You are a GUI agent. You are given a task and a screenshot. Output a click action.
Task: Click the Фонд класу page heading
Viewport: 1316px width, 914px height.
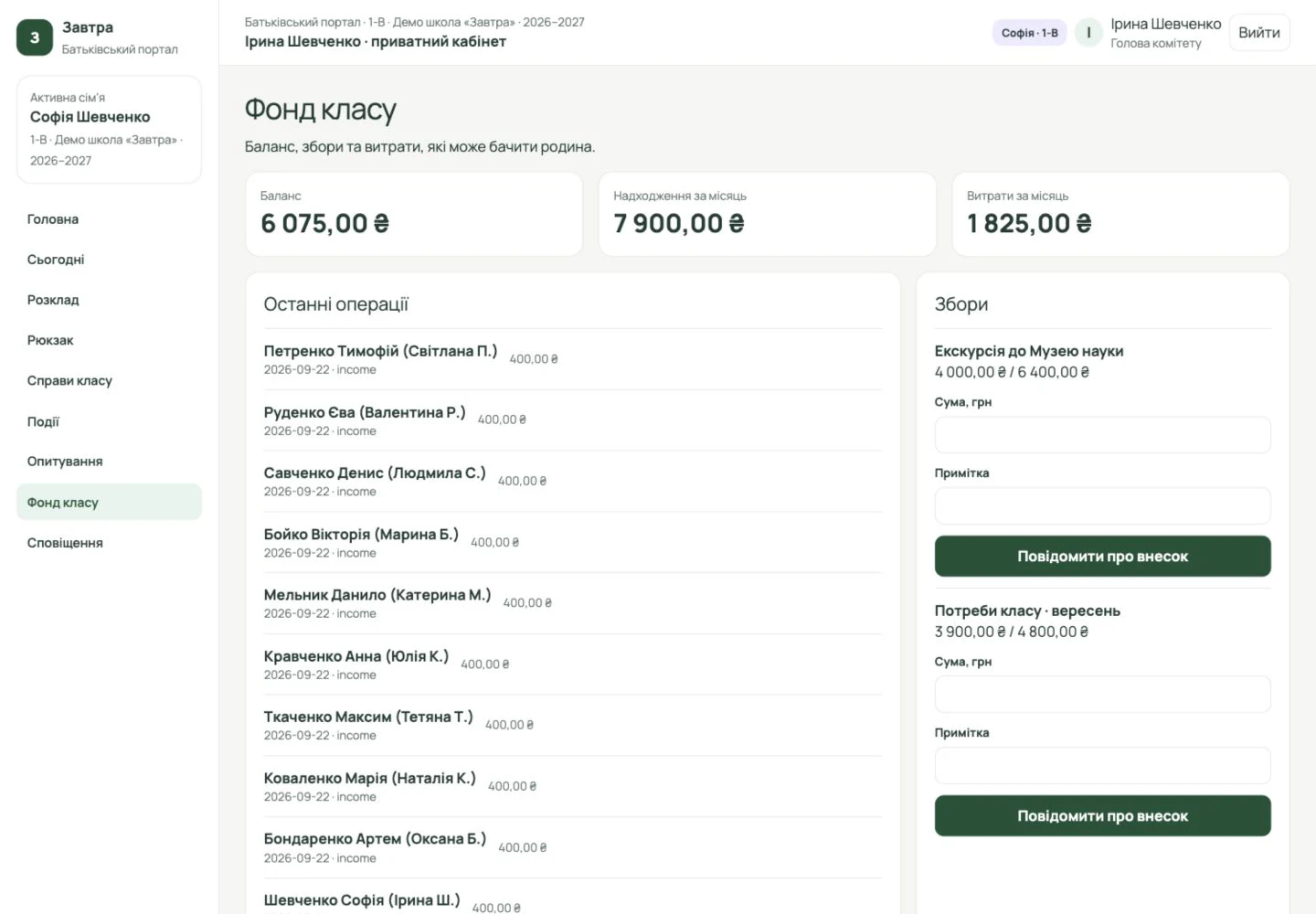coord(321,110)
